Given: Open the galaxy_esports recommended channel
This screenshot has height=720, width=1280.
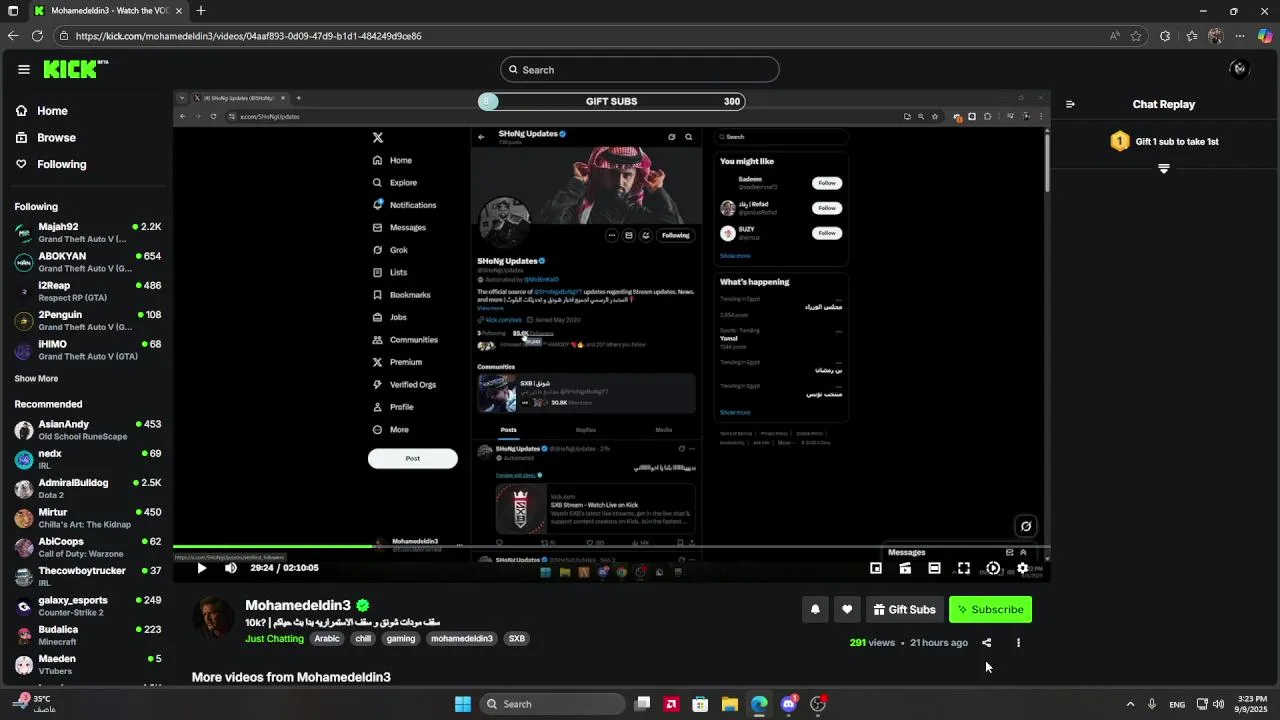Looking at the screenshot, I should (87, 606).
